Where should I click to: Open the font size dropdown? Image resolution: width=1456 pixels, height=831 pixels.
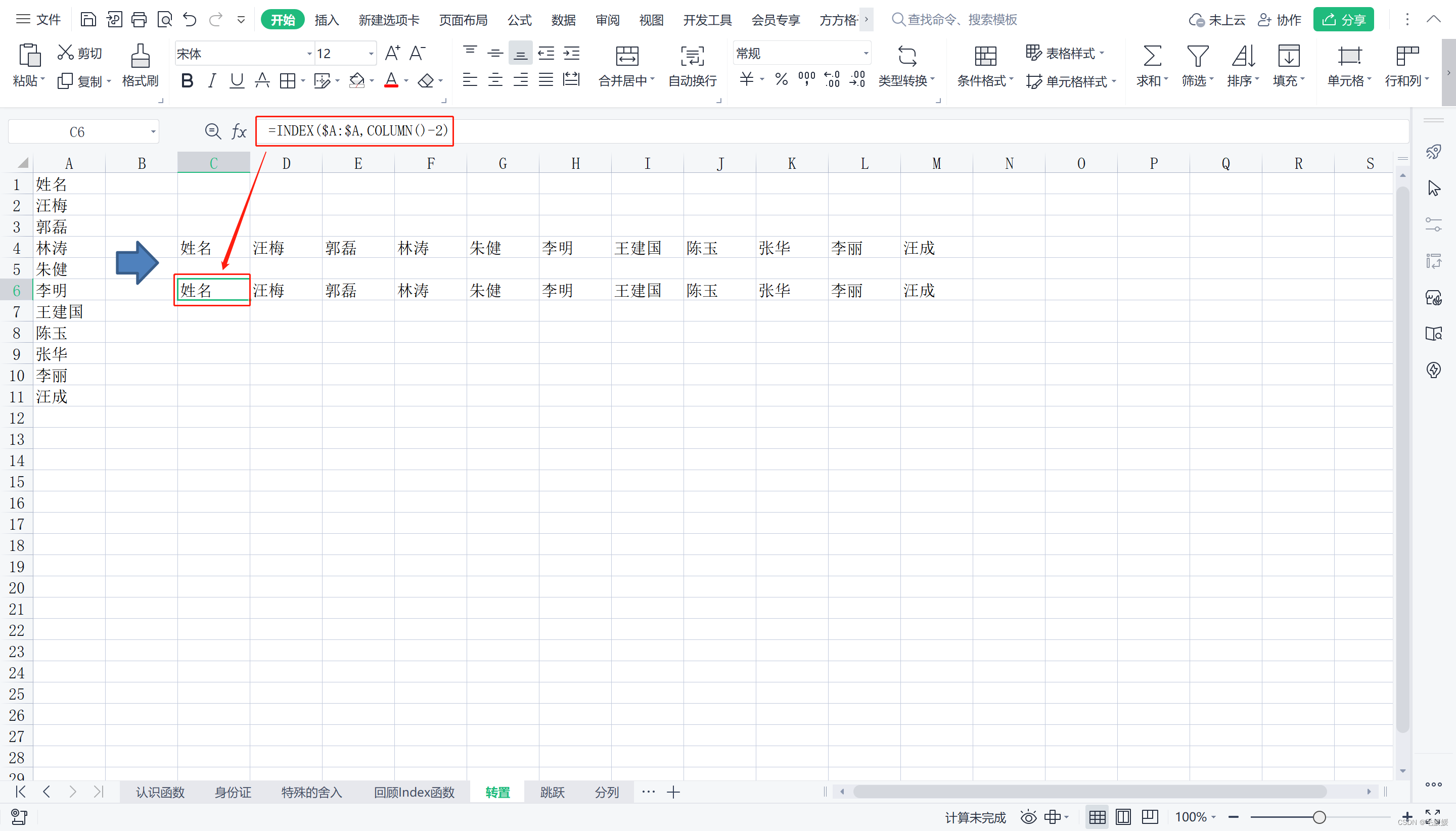click(371, 54)
